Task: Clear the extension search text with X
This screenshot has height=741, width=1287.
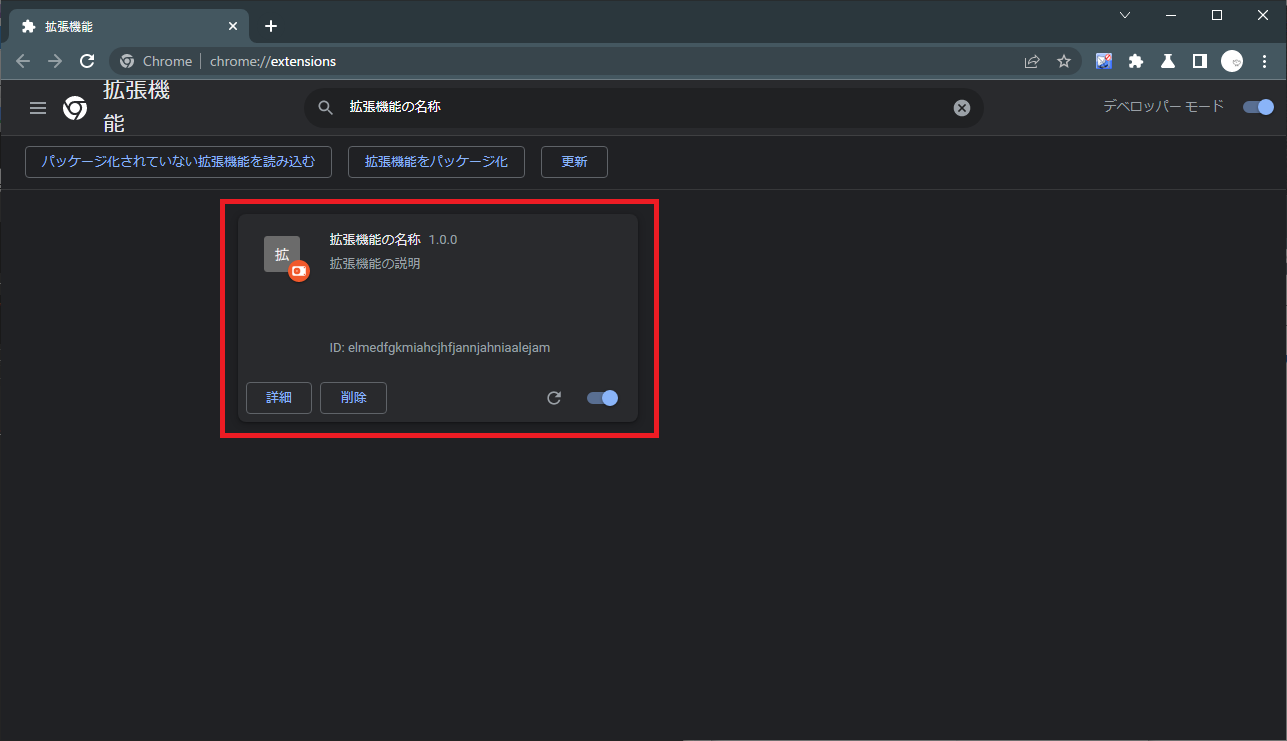Action: [962, 108]
